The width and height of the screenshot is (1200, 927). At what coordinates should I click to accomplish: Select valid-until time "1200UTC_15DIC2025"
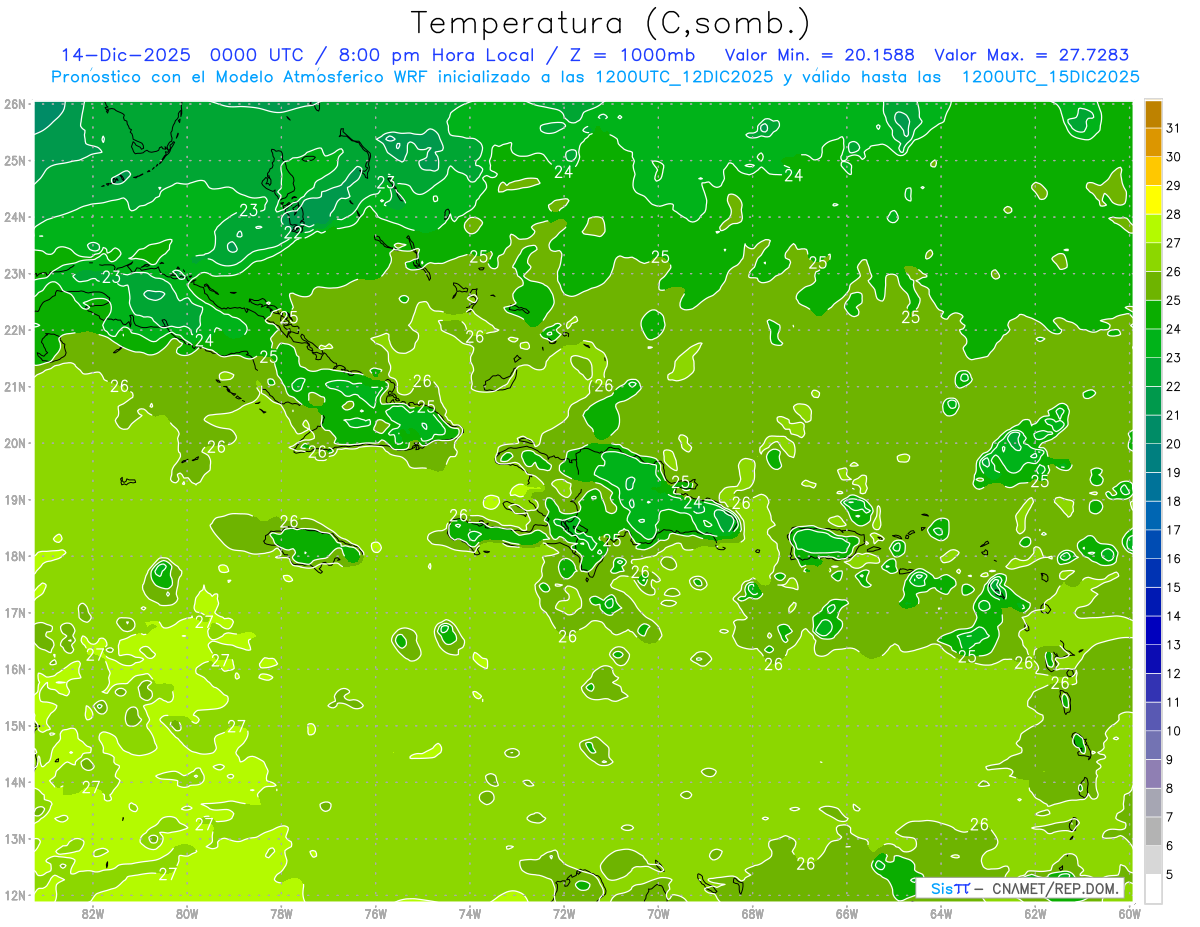click(x=1051, y=77)
